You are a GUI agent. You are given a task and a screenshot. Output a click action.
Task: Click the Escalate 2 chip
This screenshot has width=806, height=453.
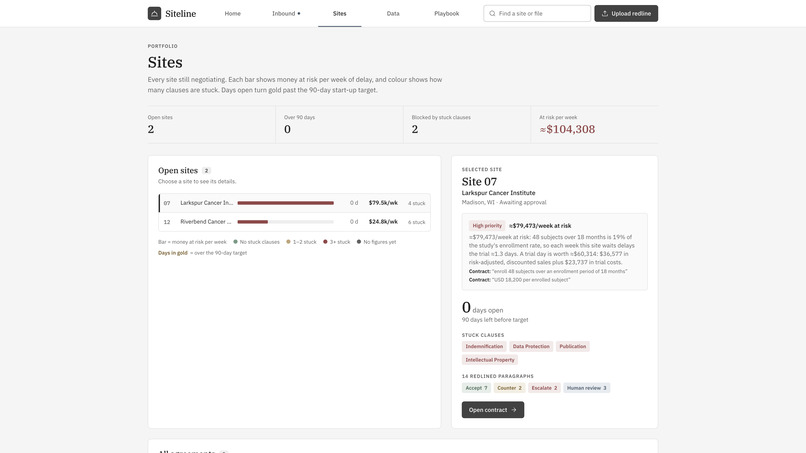[x=544, y=388]
